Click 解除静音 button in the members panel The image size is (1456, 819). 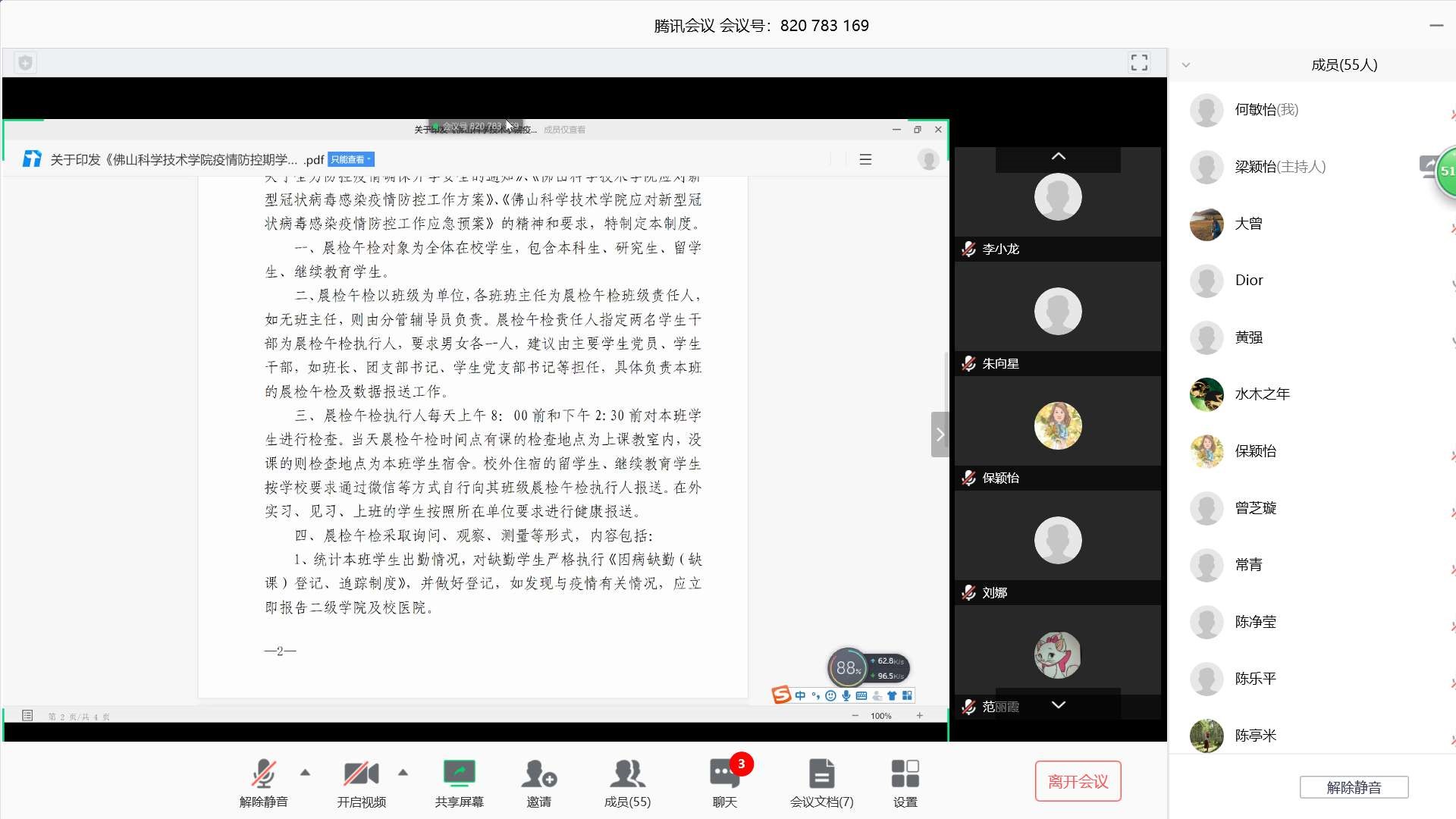[x=1354, y=787]
